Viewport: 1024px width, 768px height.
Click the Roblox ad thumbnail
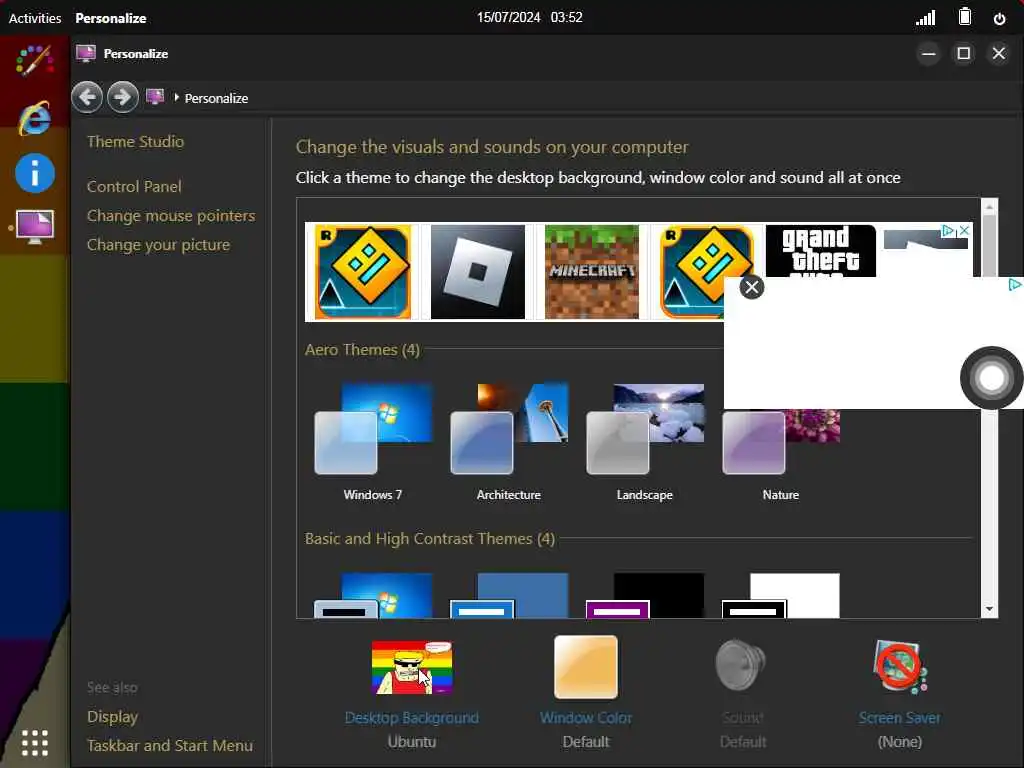(477, 272)
